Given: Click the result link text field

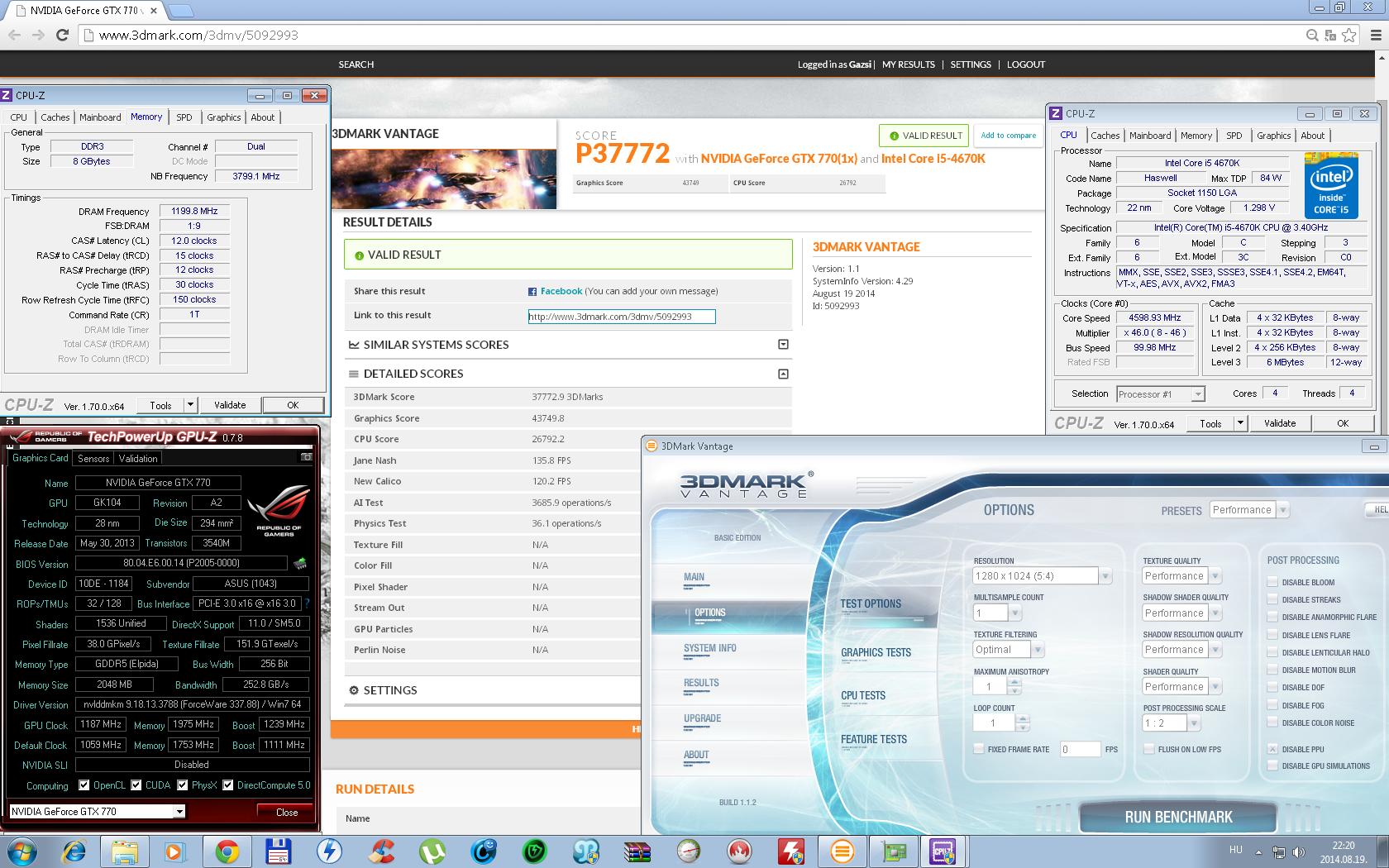Looking at the screenshot, I should (x=622, y=316).
